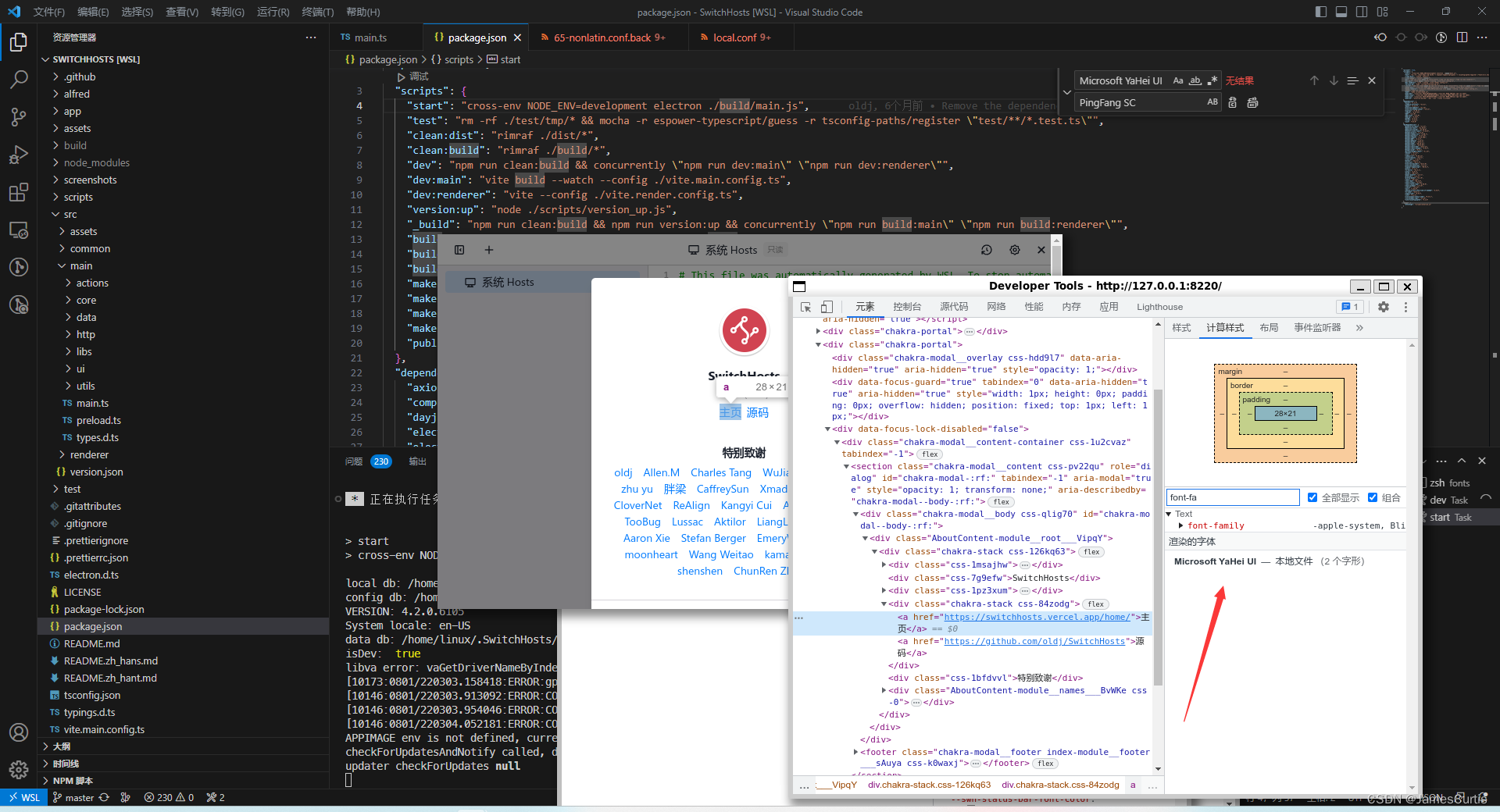Click the Replace single occurrence icon

click(1233, 102)
